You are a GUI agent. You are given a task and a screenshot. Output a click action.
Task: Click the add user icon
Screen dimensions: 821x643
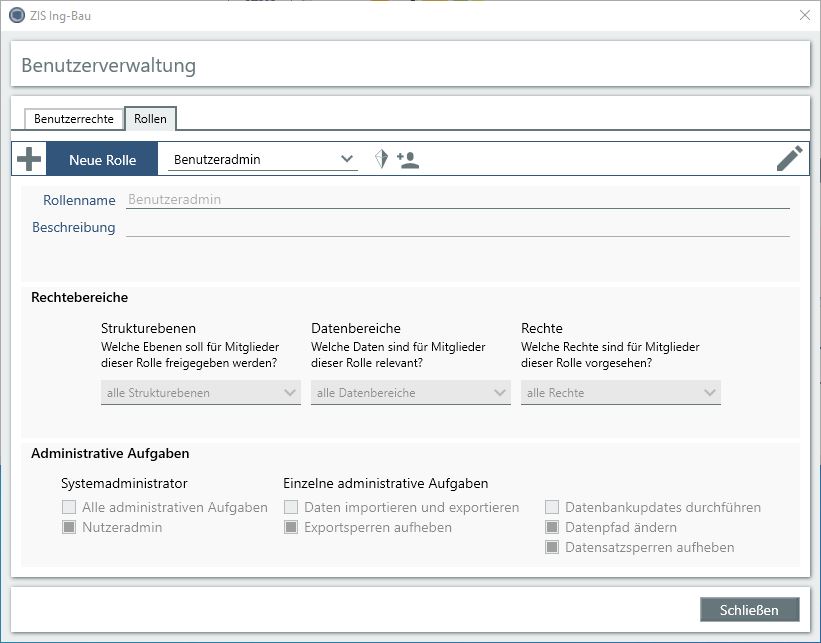click(408, 159)
